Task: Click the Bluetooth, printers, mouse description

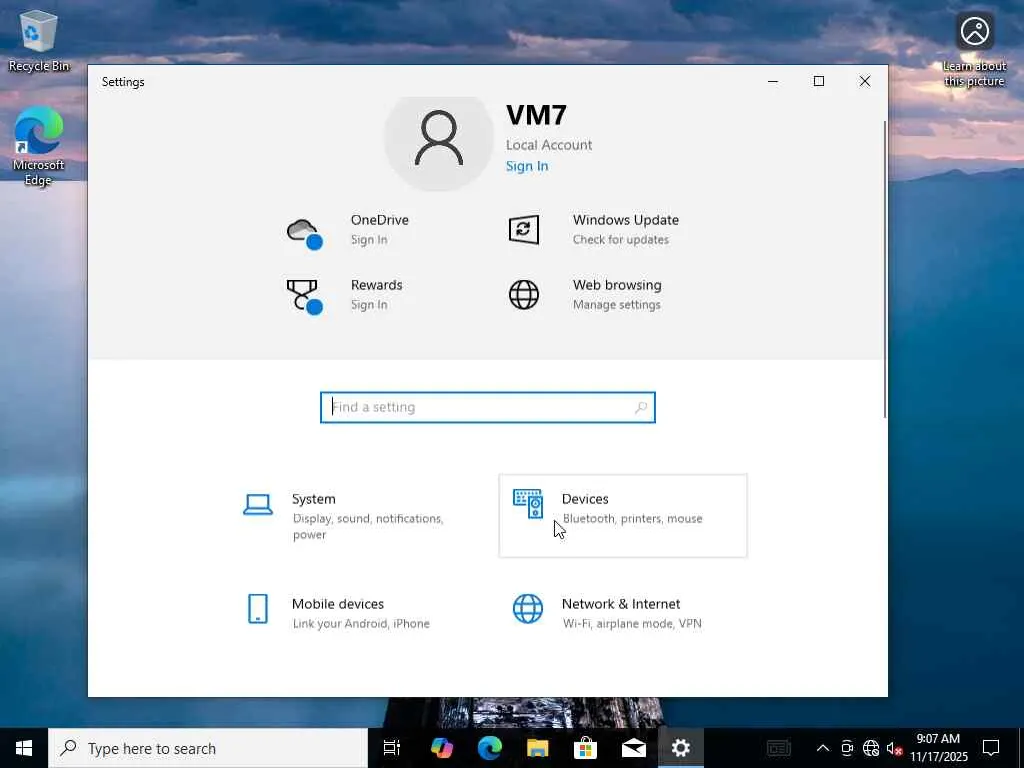Action: pyautogui.click(x=632, y=519)
